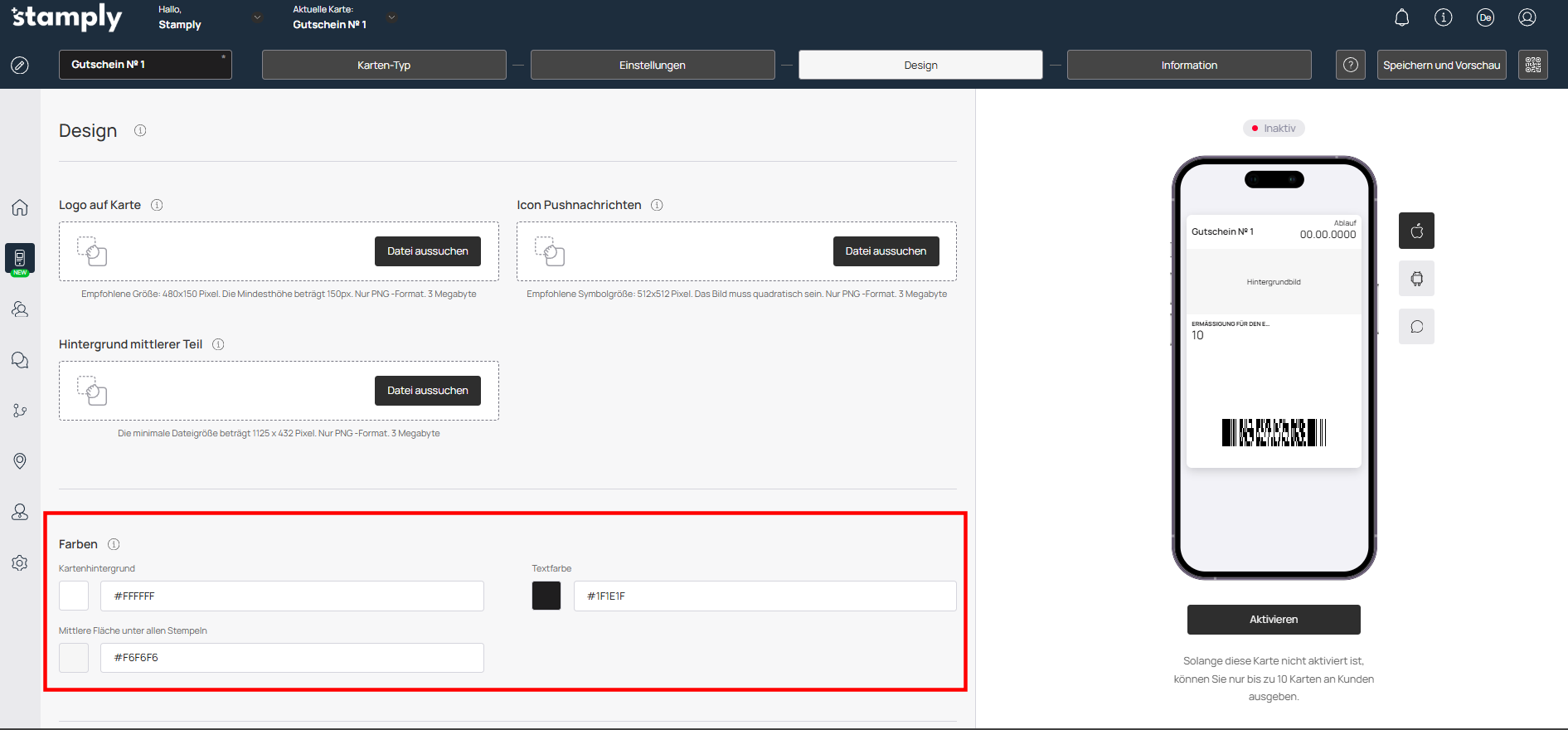Click Speichern und Vorschau button
This screenshot has width=1568, height=730.
coord(1441,65)
